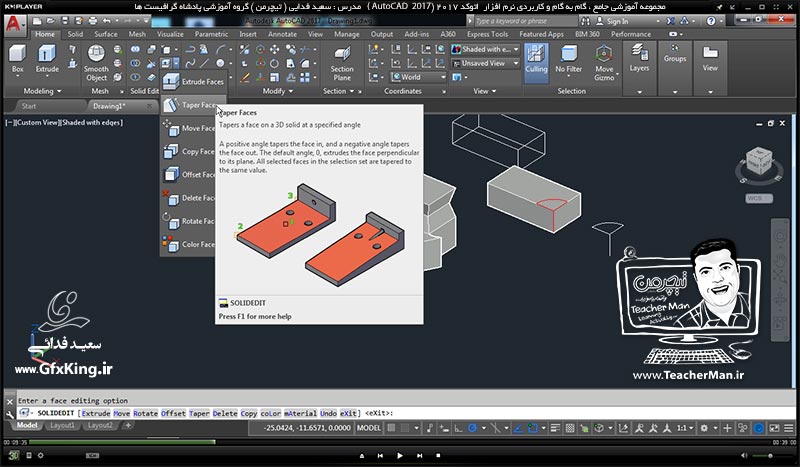Choose Taper Faces from the flyout
The image size is (800, 467).
(194, 105)
